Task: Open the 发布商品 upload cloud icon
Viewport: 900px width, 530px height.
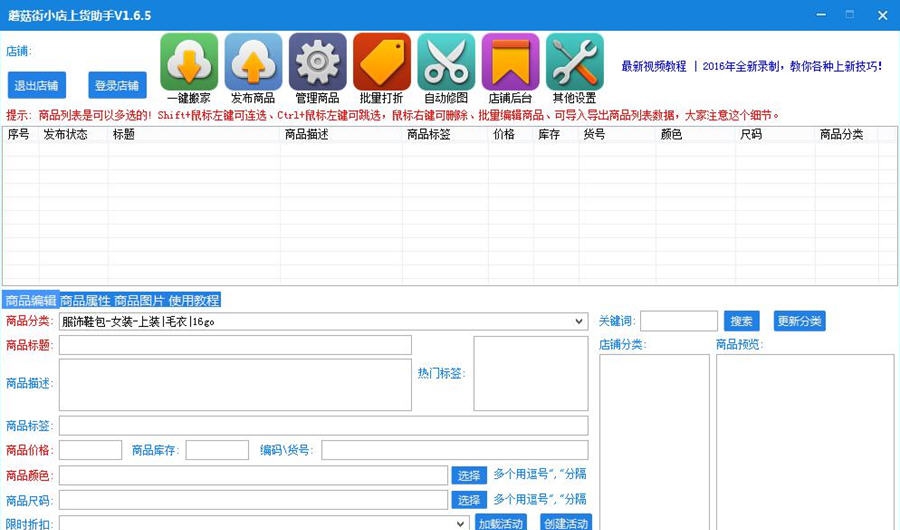Action: click(253, 62)
